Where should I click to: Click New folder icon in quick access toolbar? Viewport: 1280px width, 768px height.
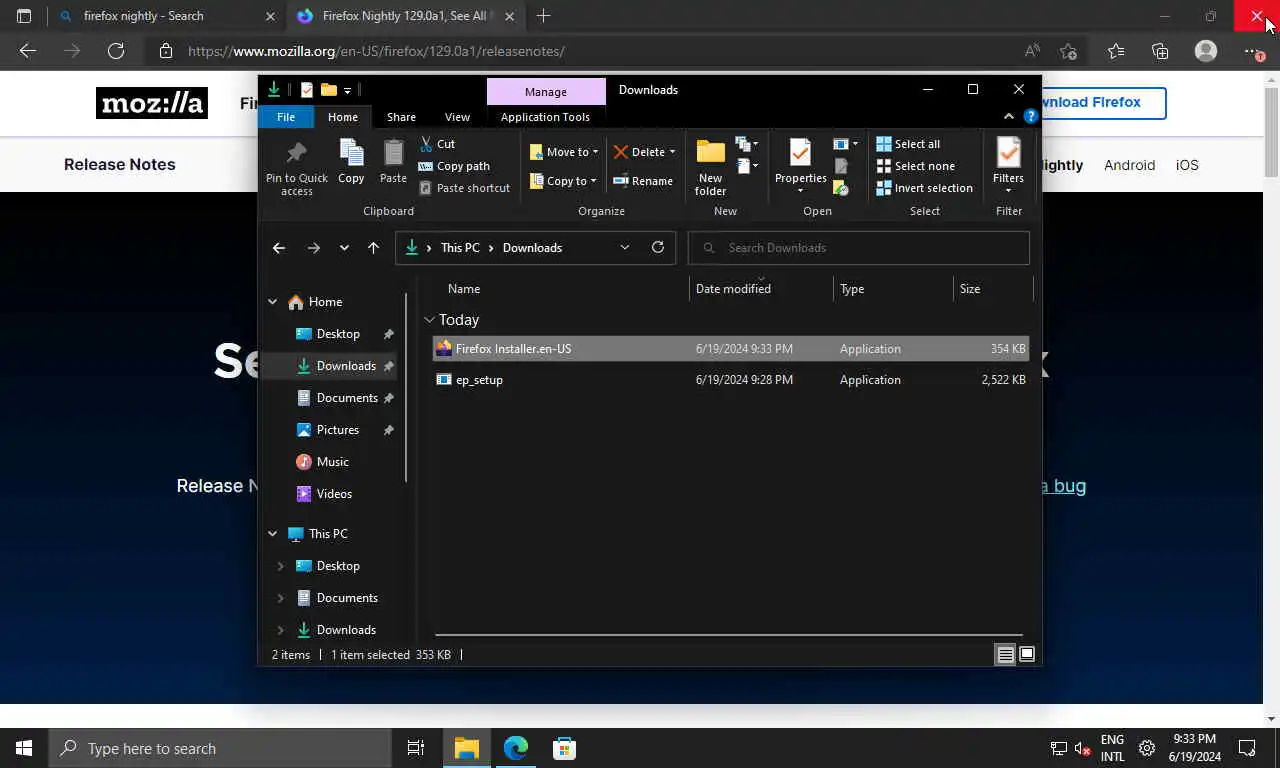(x=328, y=90)
